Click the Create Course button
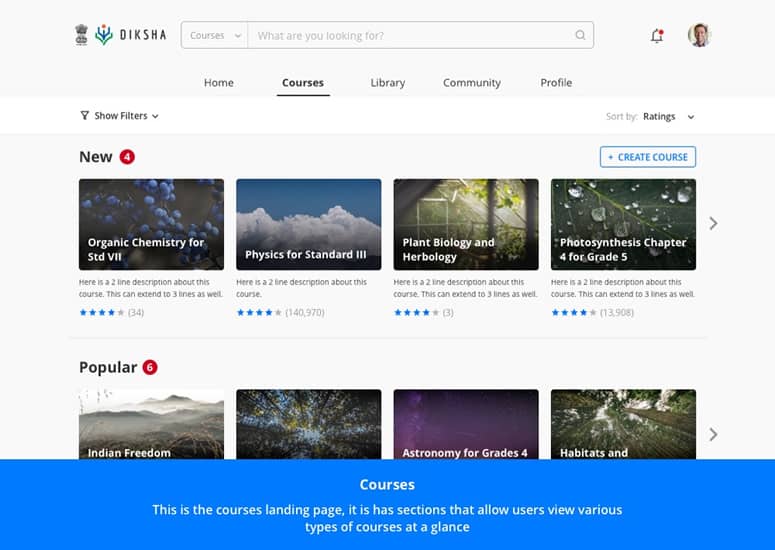 click(647, 157)
